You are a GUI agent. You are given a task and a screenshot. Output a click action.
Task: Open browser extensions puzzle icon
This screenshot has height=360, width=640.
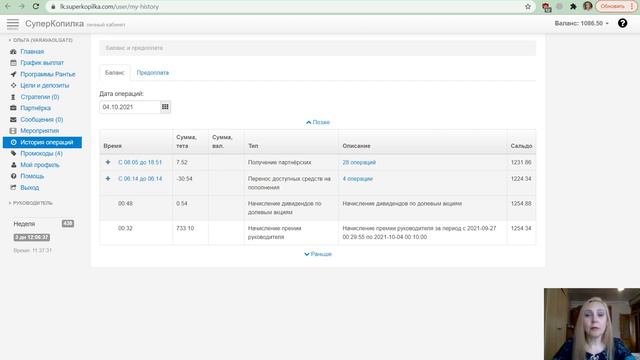573,7
